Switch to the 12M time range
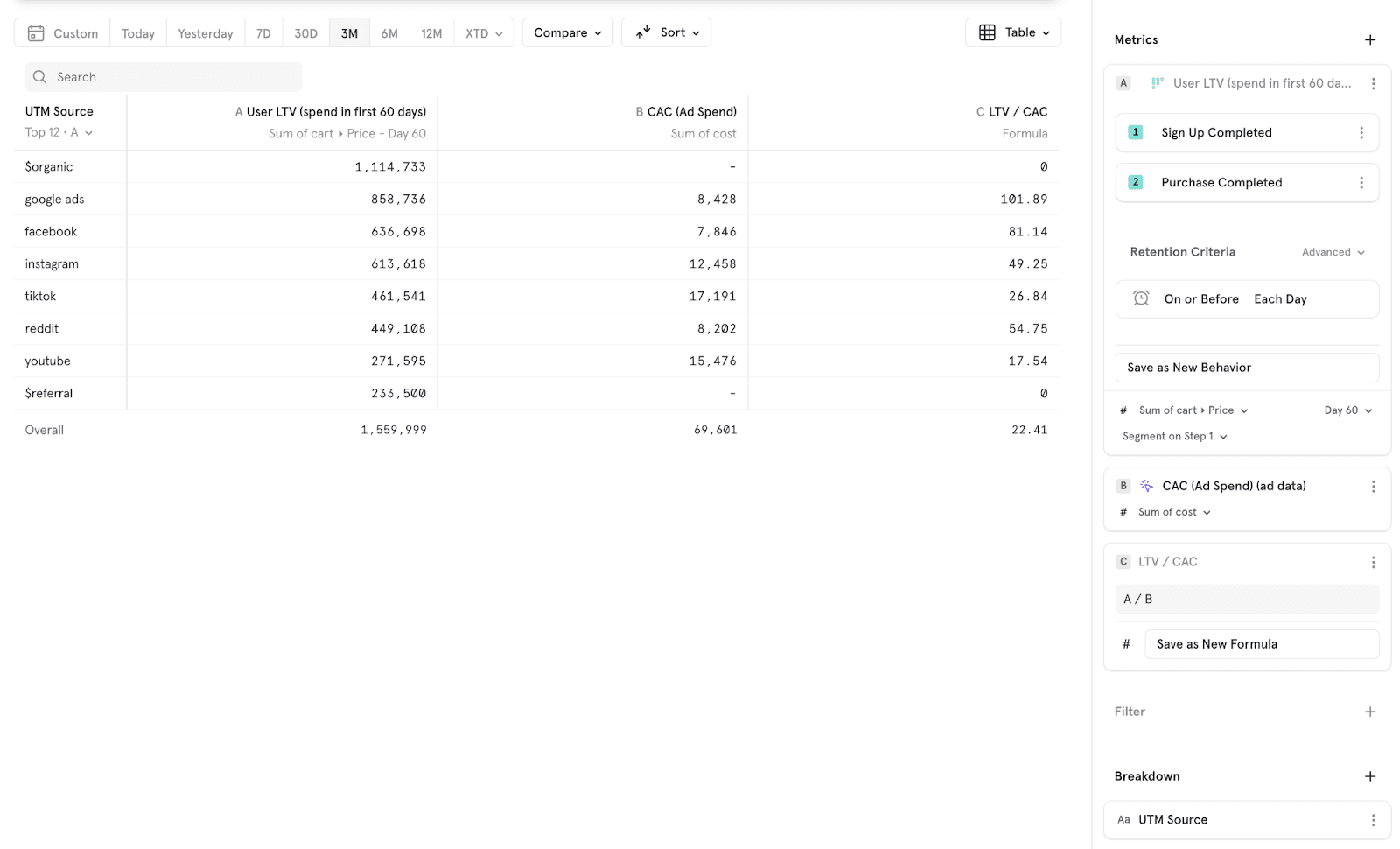The height and width of the screenshot is (849, 1400). (431, 33)
